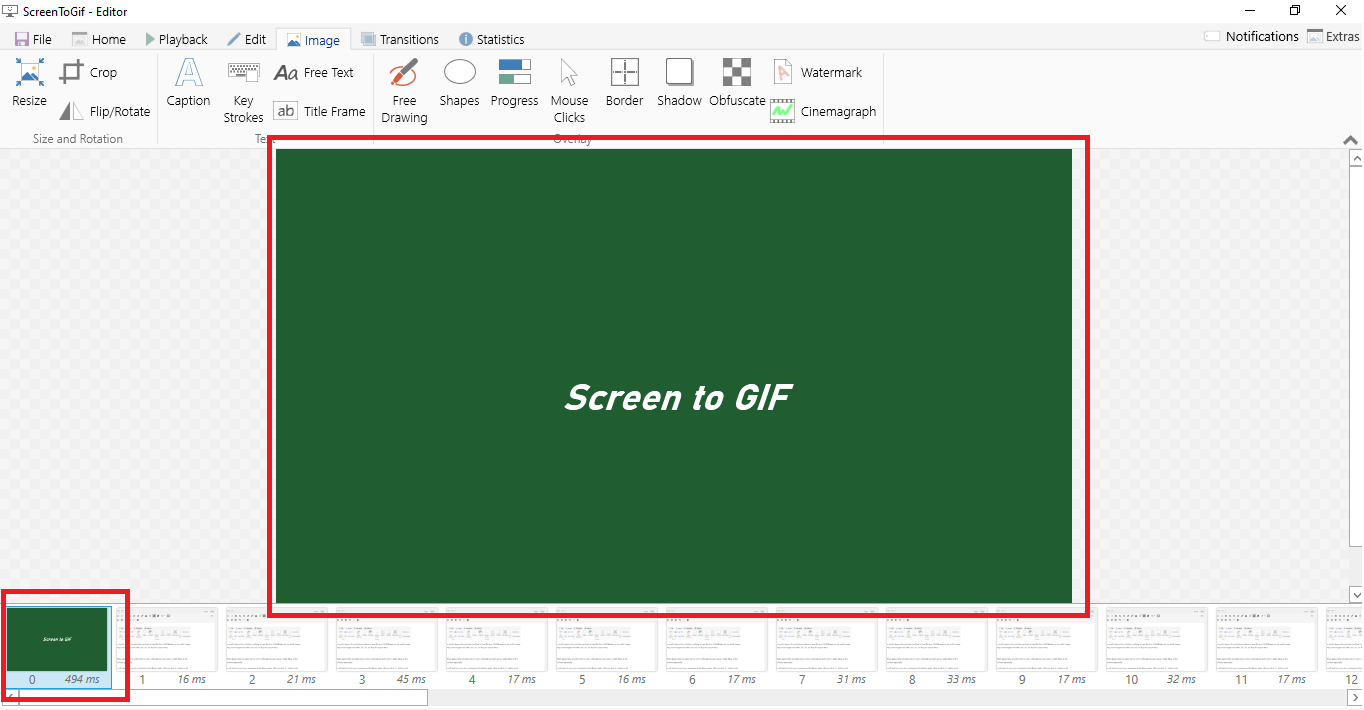Click the vertical scrollbar down arrow
1364x710 pixels.
tap(1355, 594)
